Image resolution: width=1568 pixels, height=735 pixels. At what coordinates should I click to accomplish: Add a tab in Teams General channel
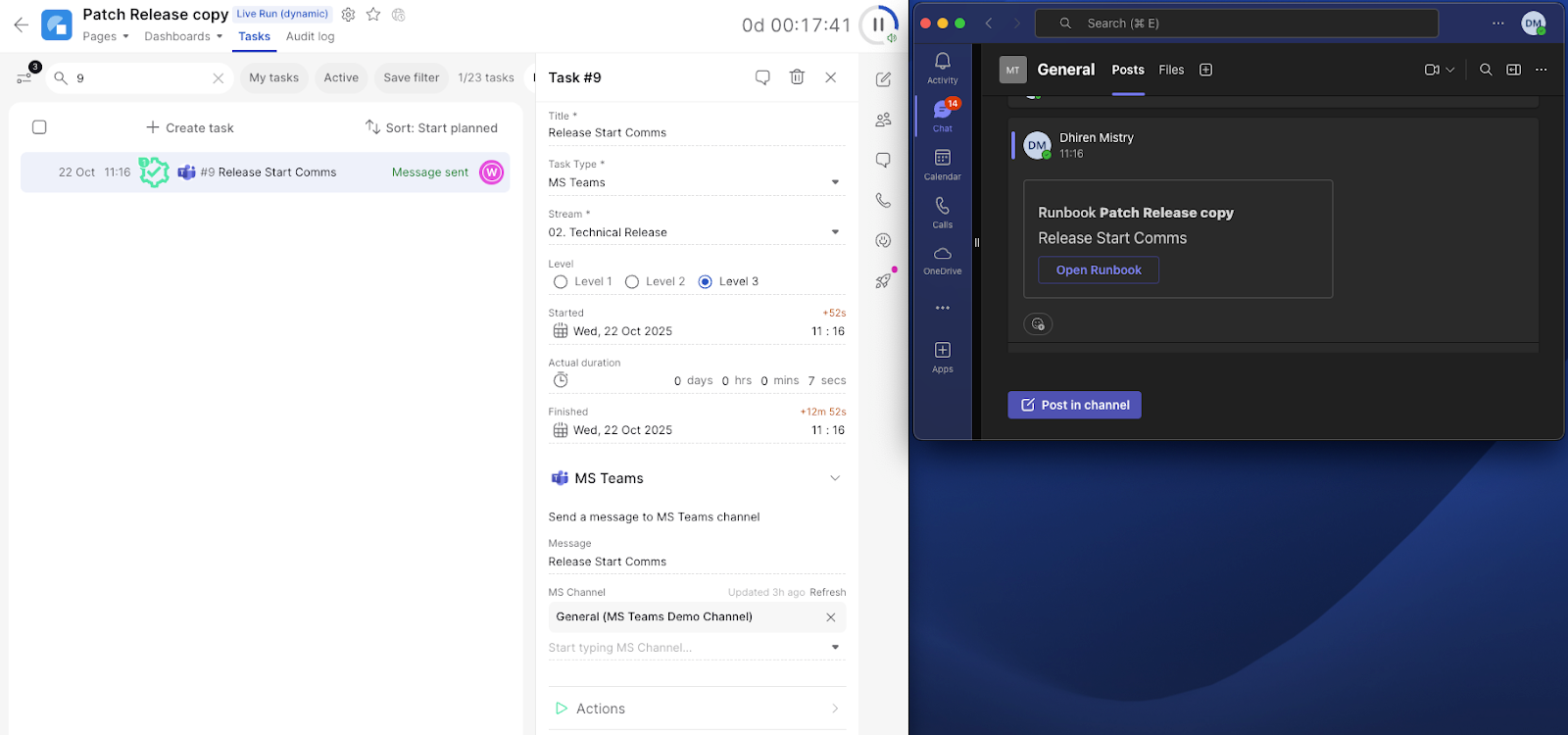[x=1206, y=70]
